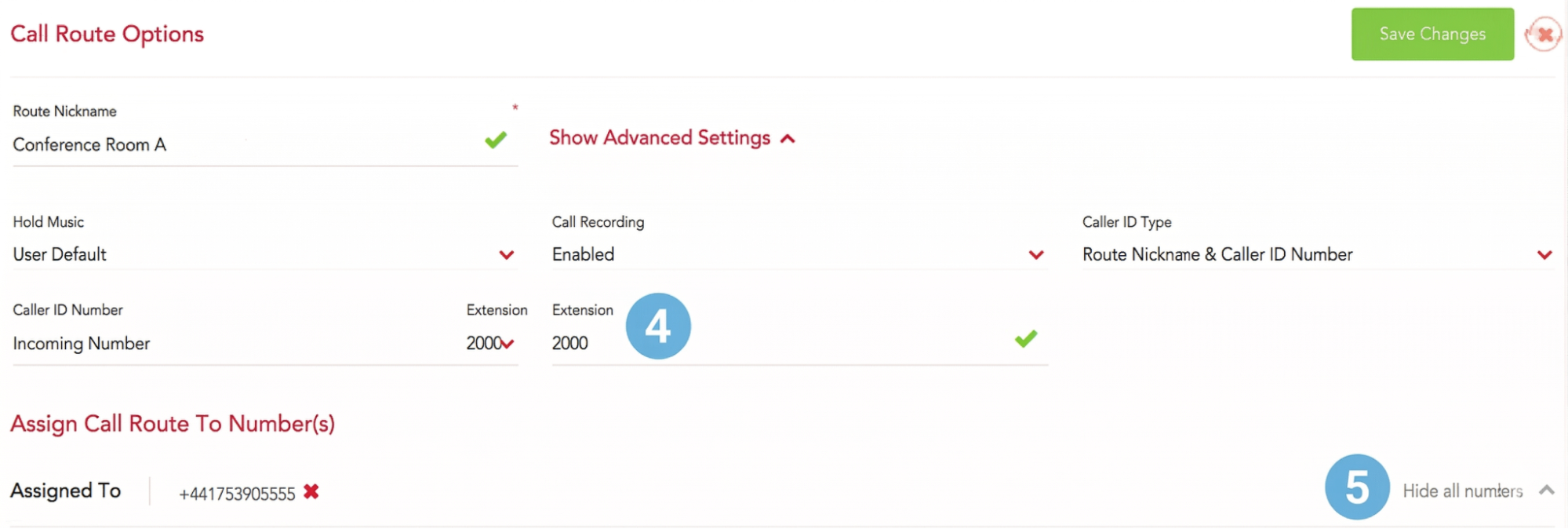Screen dimensions: 1568x529
Task: Click the Show Advanced Settings label
Action: click(660, 138)
